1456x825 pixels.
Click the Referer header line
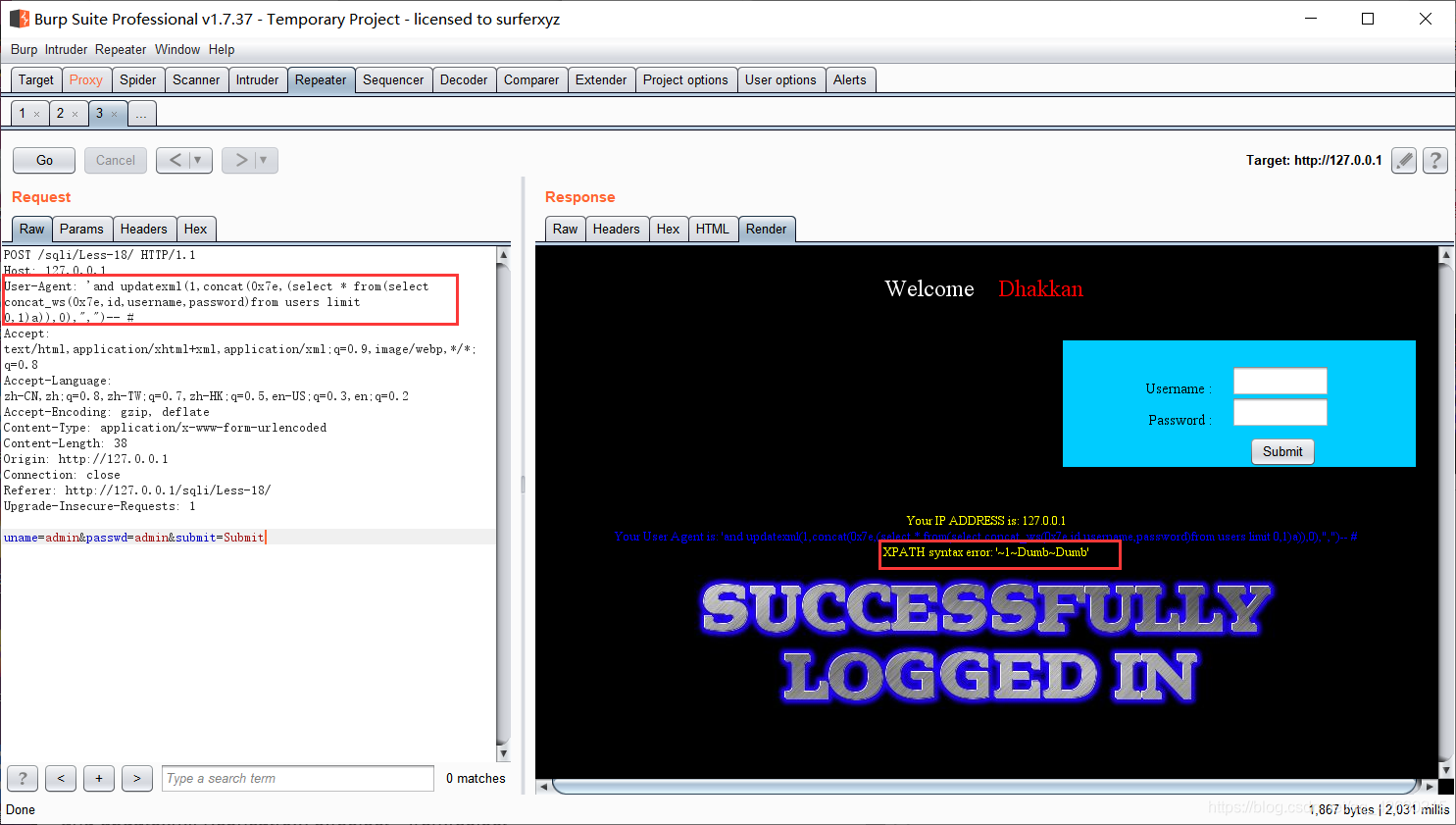pos(137,490)
